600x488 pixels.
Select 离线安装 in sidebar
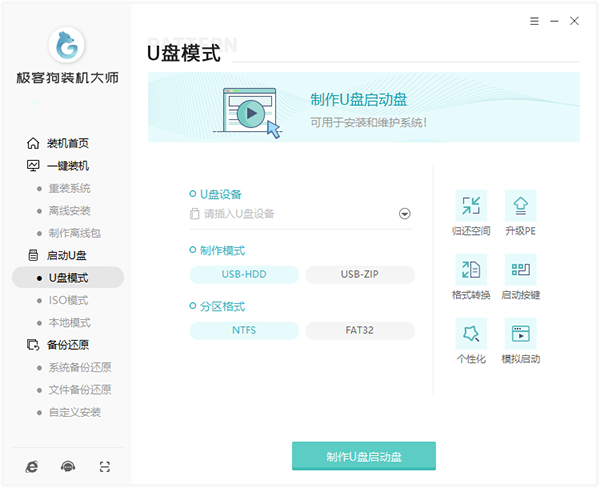69,211
